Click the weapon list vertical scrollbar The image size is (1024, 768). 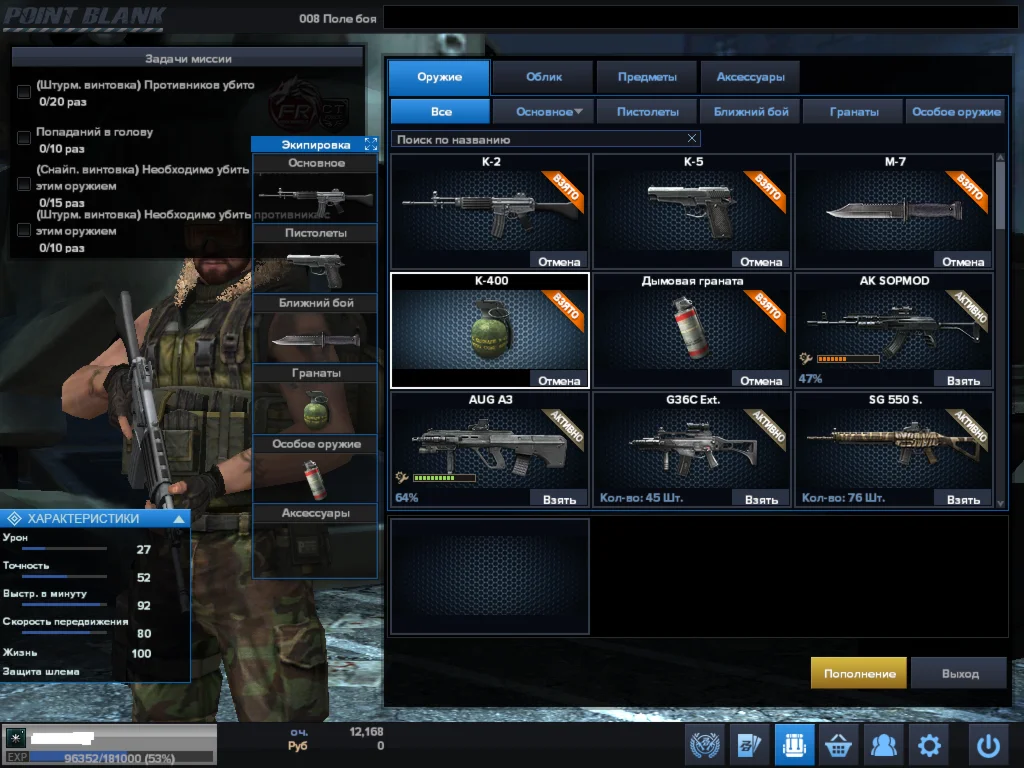[1000, 194]
